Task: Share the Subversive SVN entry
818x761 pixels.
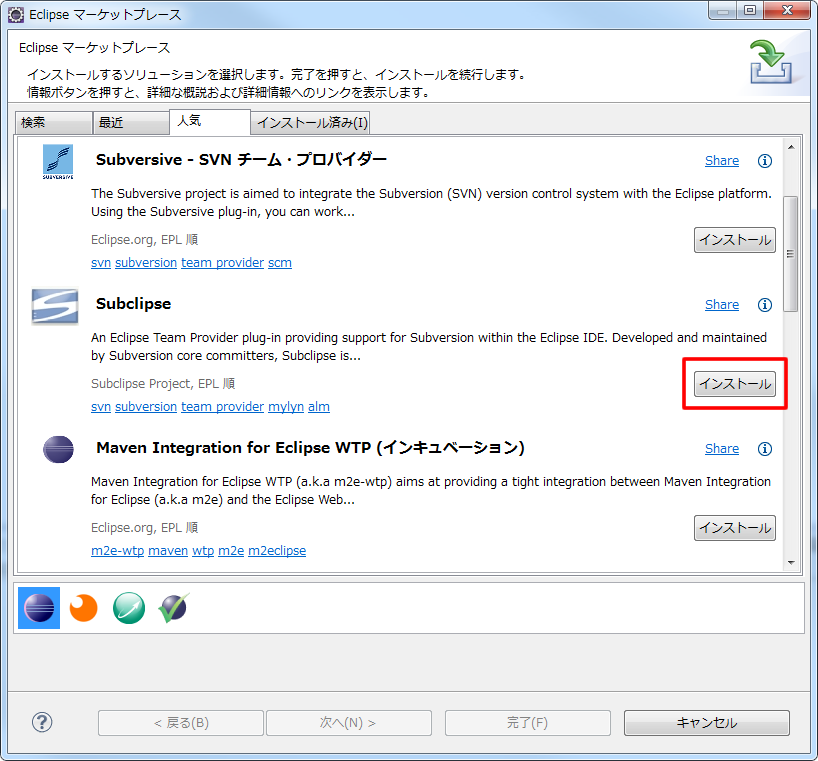Action: 721,161
